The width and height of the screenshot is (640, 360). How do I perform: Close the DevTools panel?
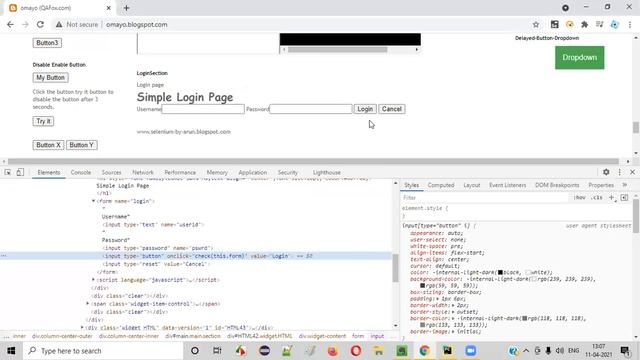pyautogui.click(x=632, y=172)
